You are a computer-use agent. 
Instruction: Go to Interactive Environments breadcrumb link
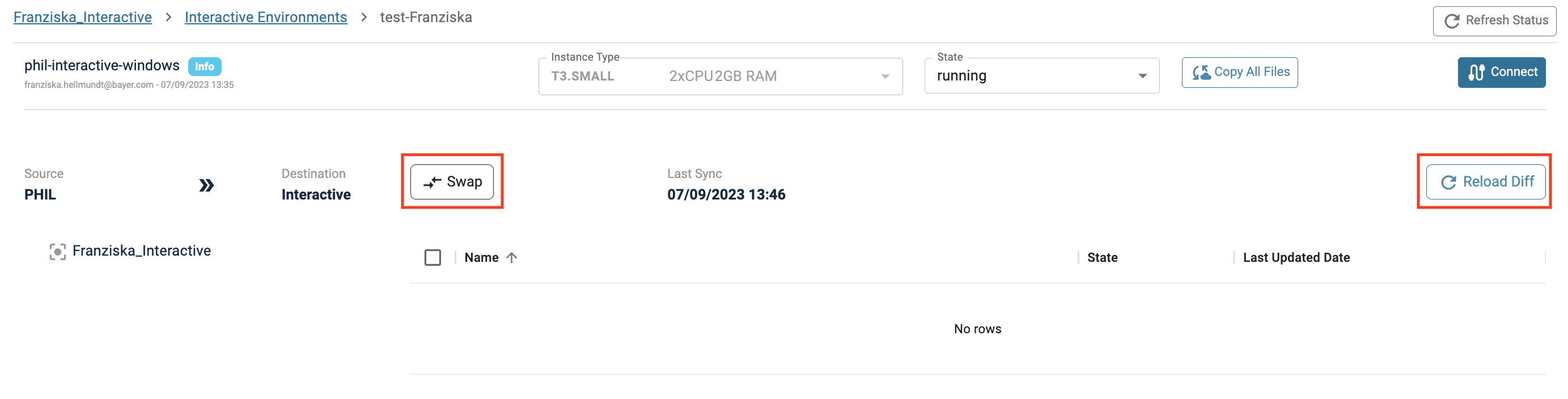click(266, 17)
